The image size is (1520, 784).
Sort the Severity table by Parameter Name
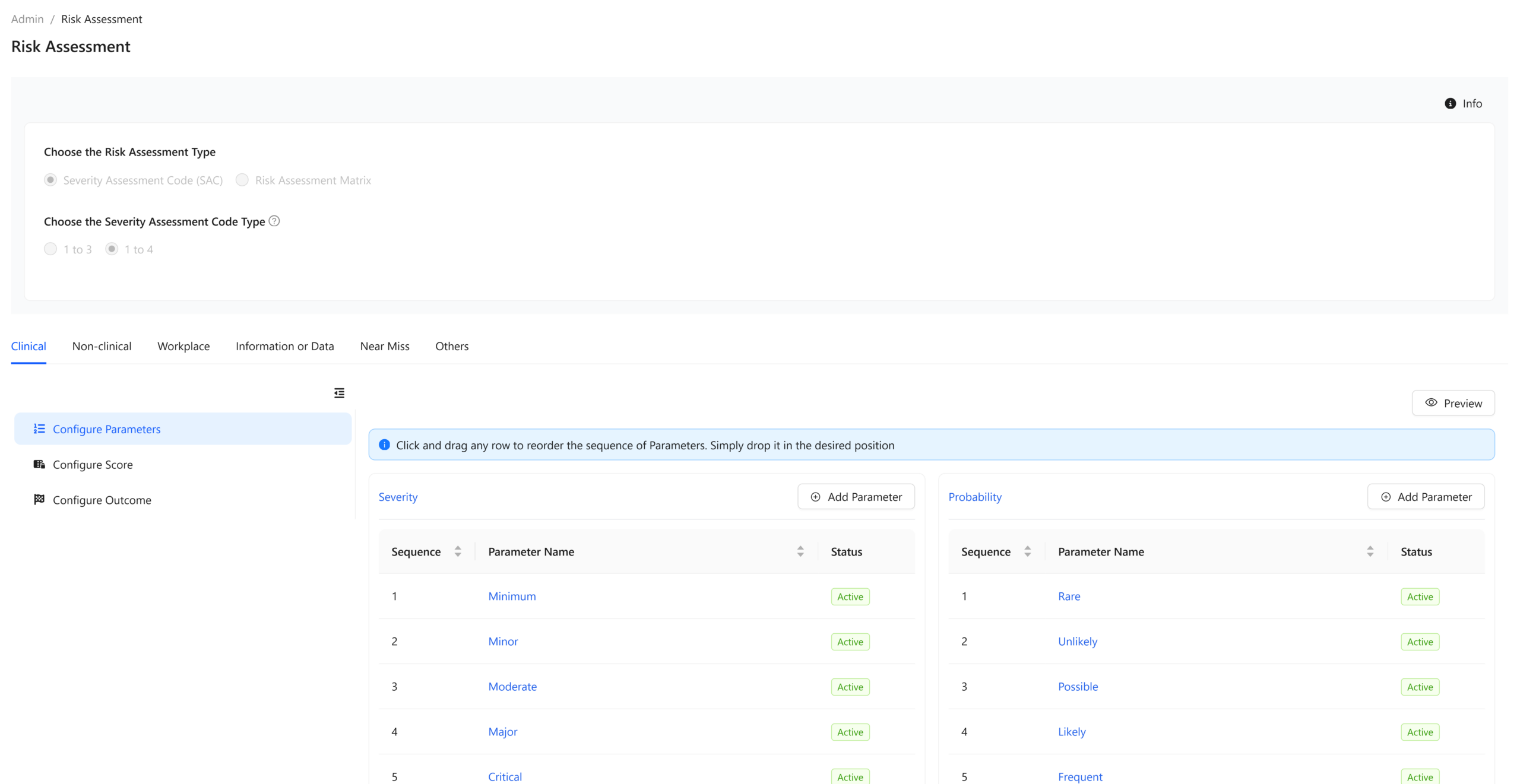pos(800,551)
